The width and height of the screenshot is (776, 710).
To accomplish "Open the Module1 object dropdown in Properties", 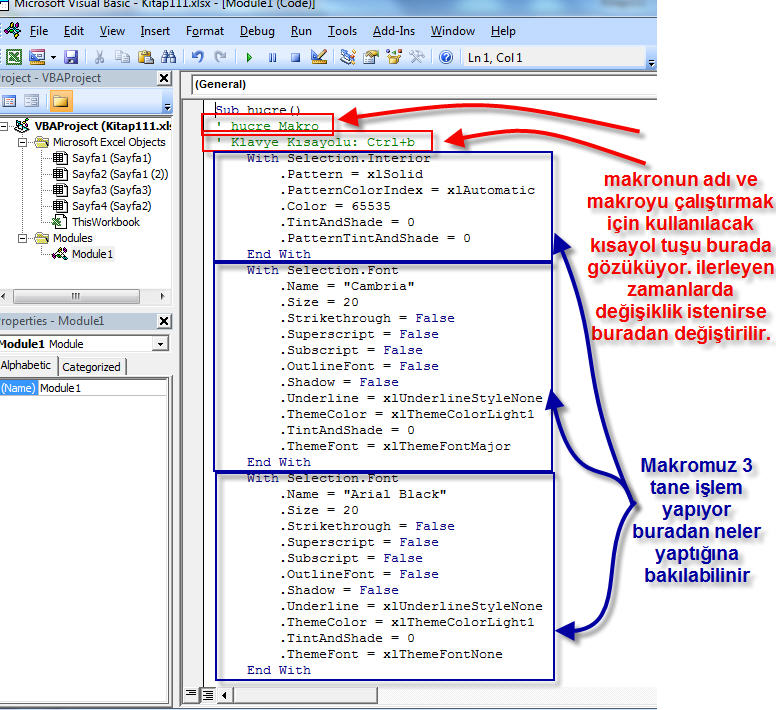I will point(161,344).
